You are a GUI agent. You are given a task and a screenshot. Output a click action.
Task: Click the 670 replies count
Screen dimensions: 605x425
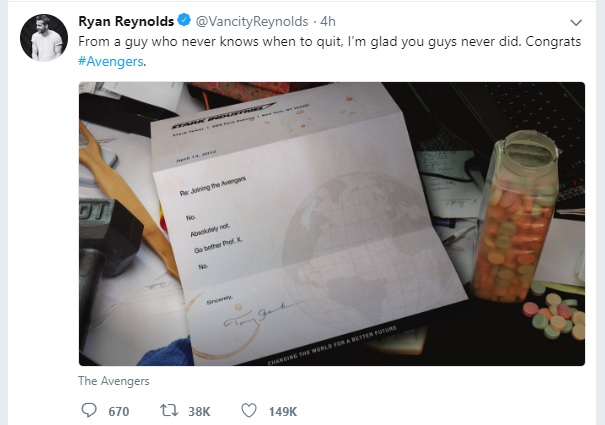pos(118,411)
